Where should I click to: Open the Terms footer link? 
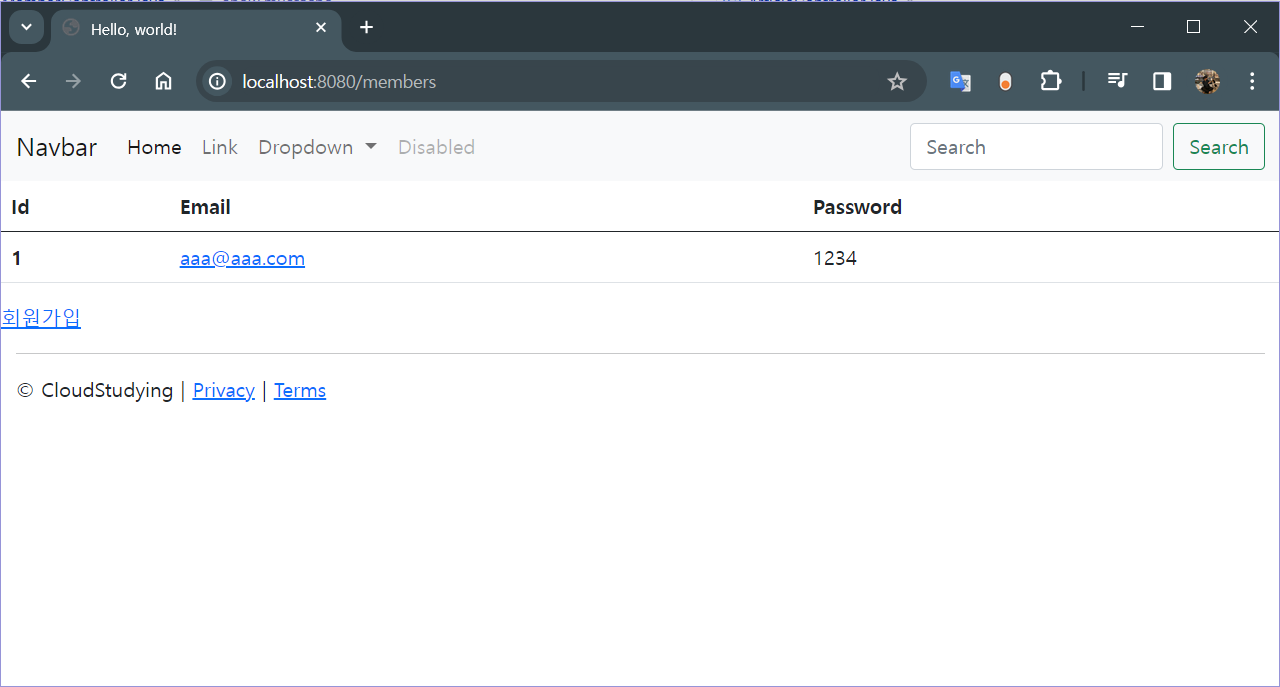point(300,391)
